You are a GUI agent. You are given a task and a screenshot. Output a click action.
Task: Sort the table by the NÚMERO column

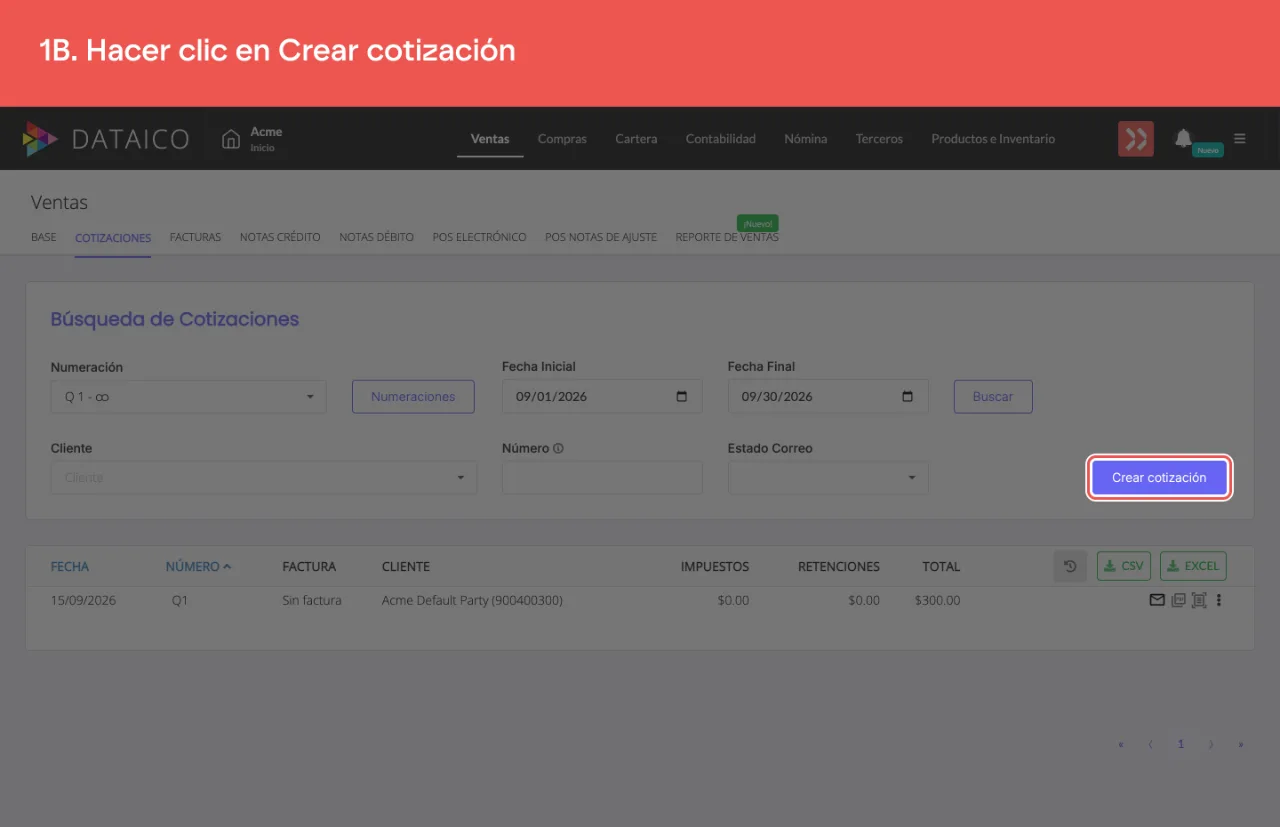click(x=198, y=566)
